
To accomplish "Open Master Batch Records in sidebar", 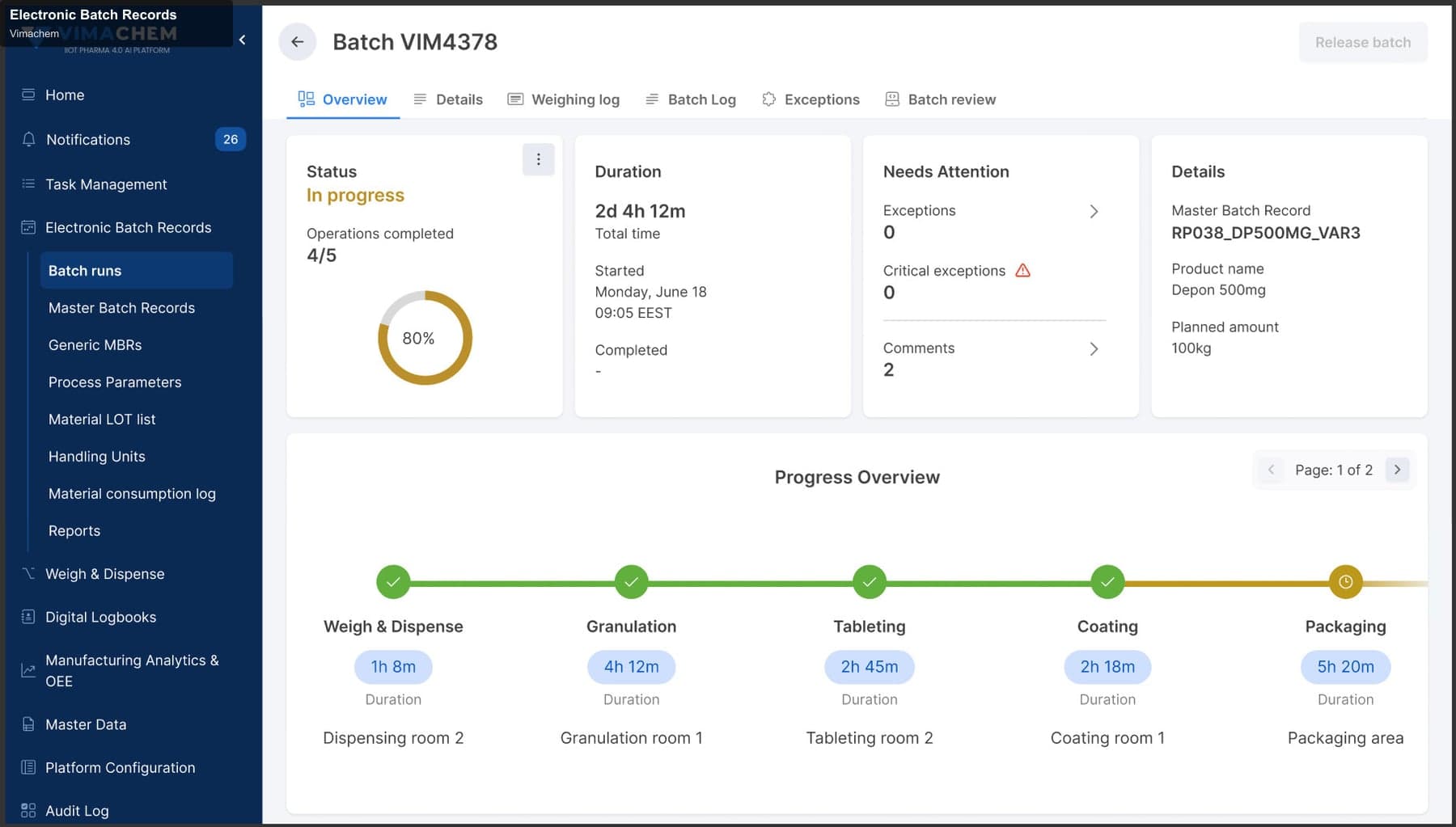I will click(121, 308).
